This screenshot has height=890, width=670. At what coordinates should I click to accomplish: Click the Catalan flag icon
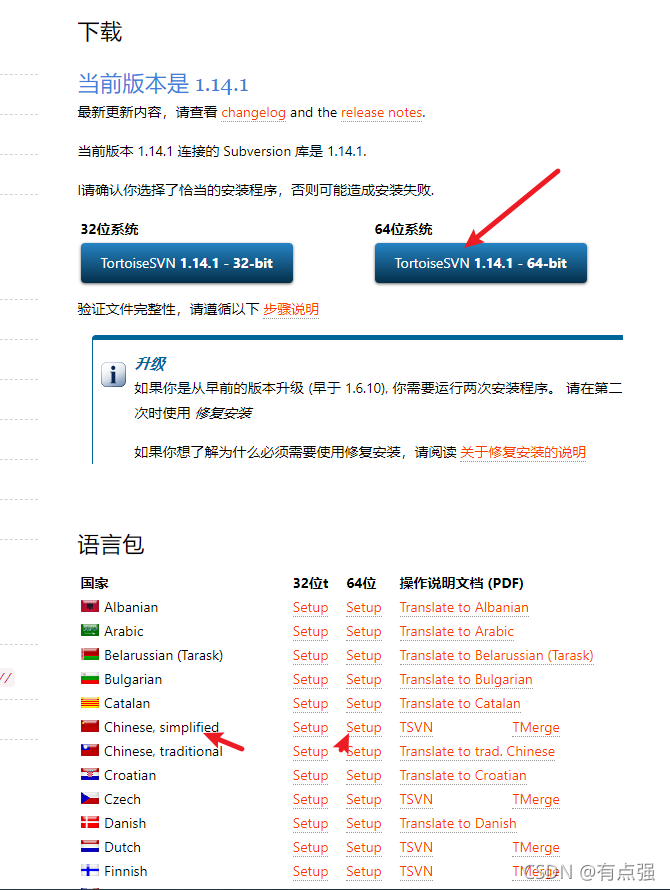coord(90,703)
